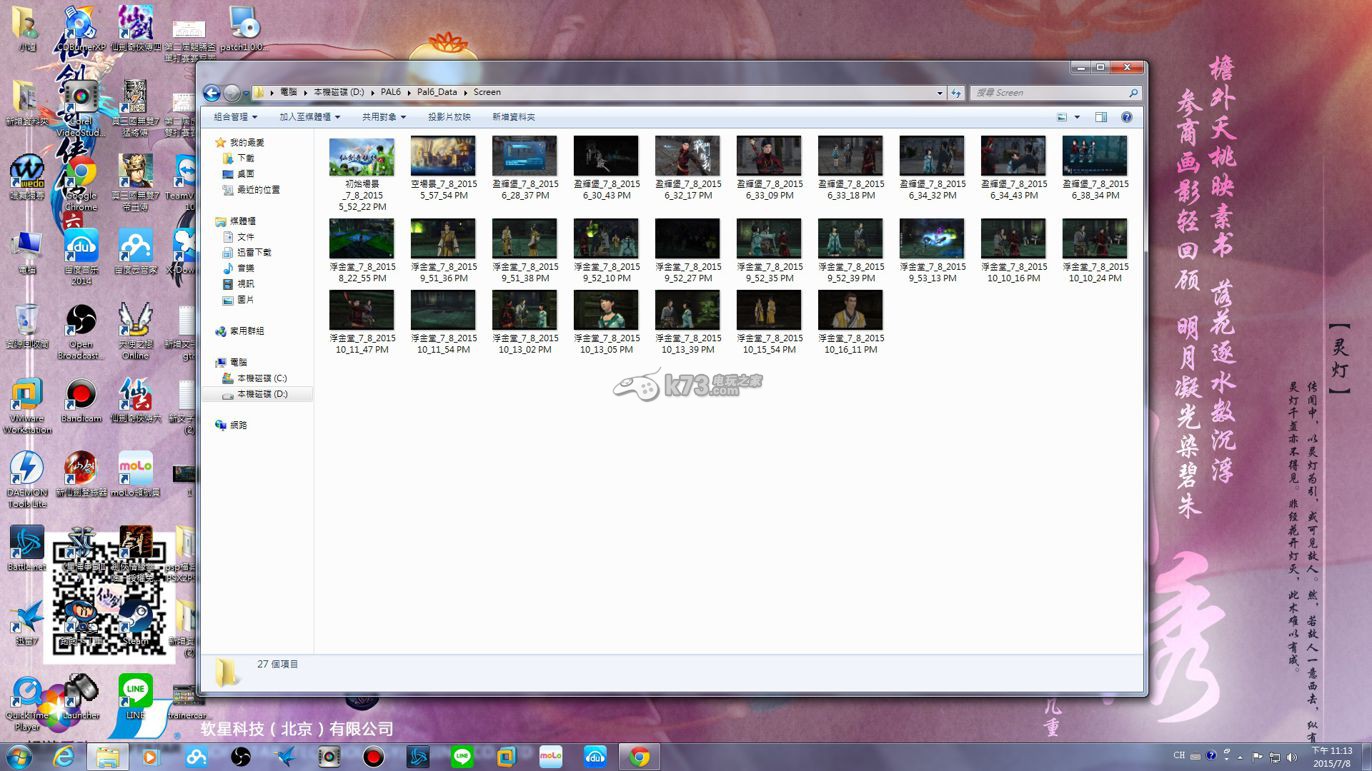Open DAEMON Tools Lite desktop shortcut
1372x771 pixels.
(27, 480)
